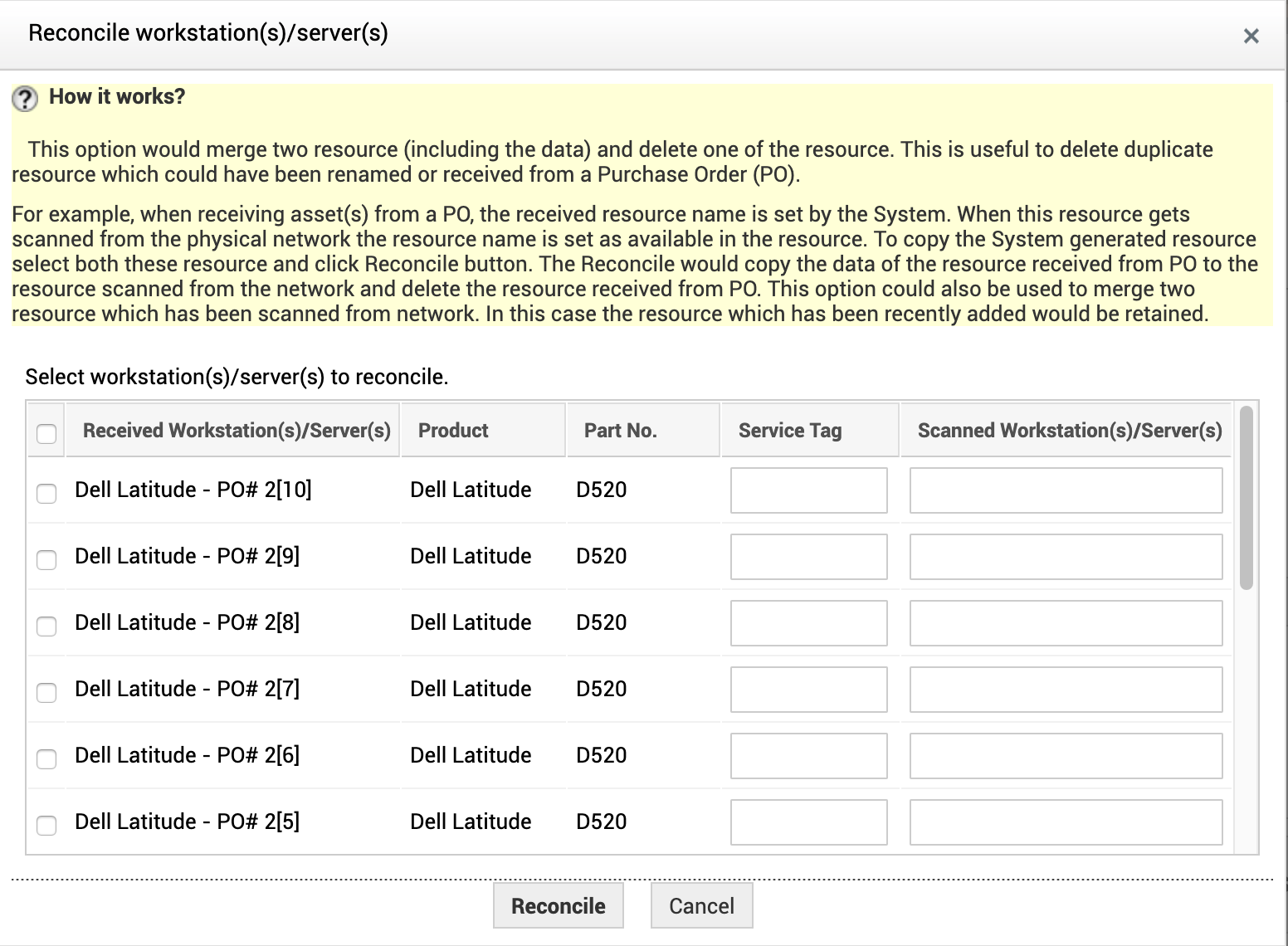Enable checkbox for Dell Latitude PO# 2[7]
This screenshot has width=1288, height=946.
click(x=46, y=692)
